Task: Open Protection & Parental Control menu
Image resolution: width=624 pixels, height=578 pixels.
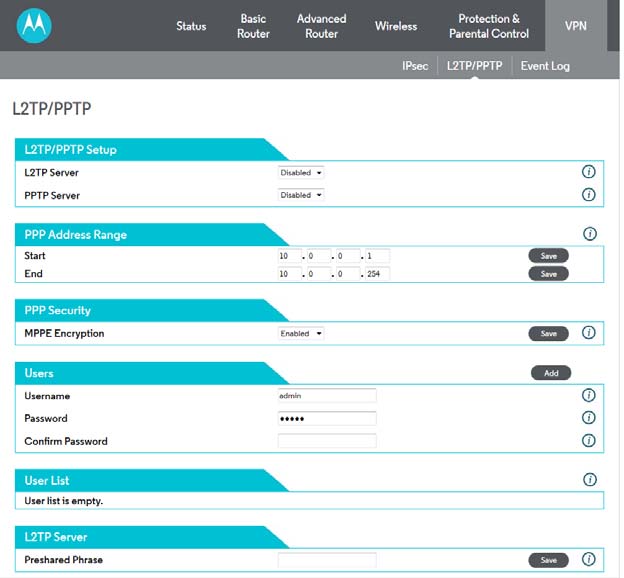Action: click(489, 26)
